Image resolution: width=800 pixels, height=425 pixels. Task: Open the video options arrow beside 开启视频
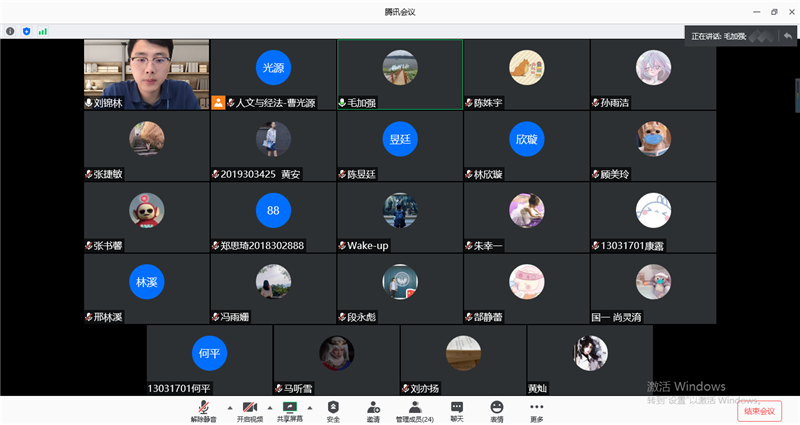270,408
